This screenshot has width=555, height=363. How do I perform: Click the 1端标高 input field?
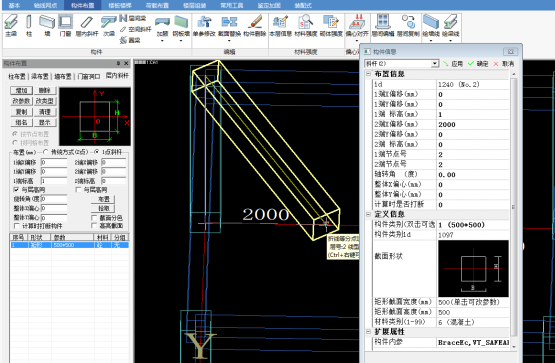(x=54, y=181)
